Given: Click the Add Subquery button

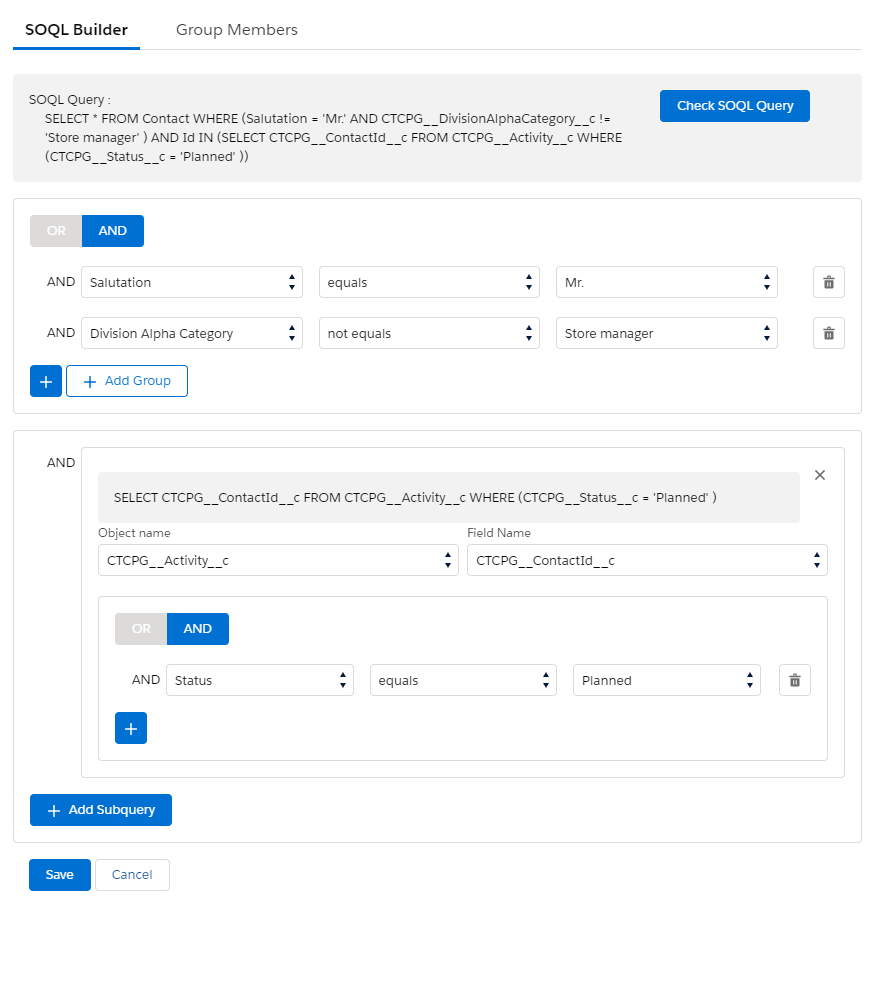Looking at the screenshot, I should pos(101,810).
